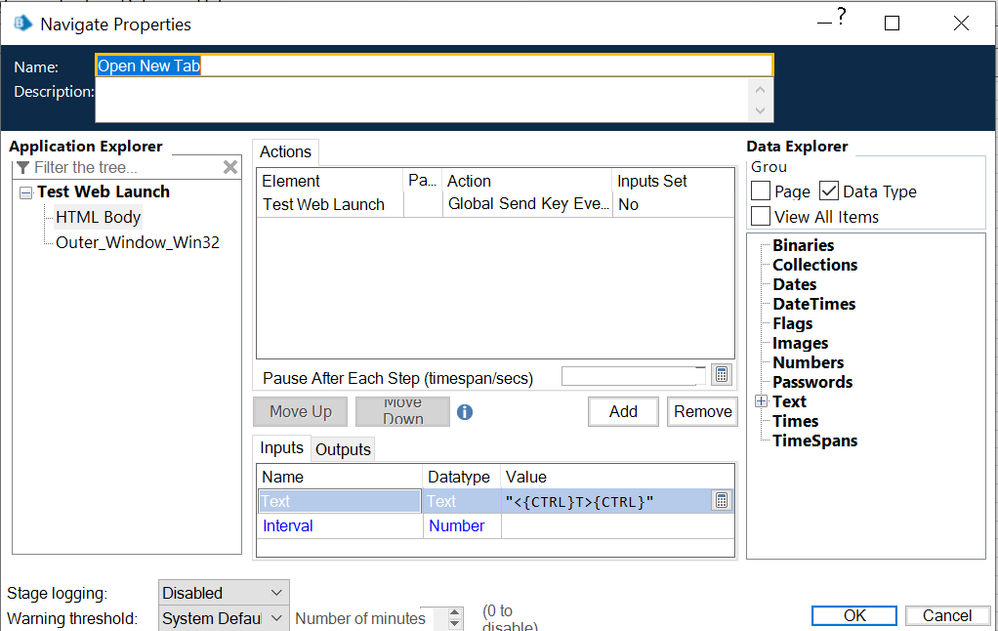Click the Number of minutes field
998x631 pixels.
point(433,618)
